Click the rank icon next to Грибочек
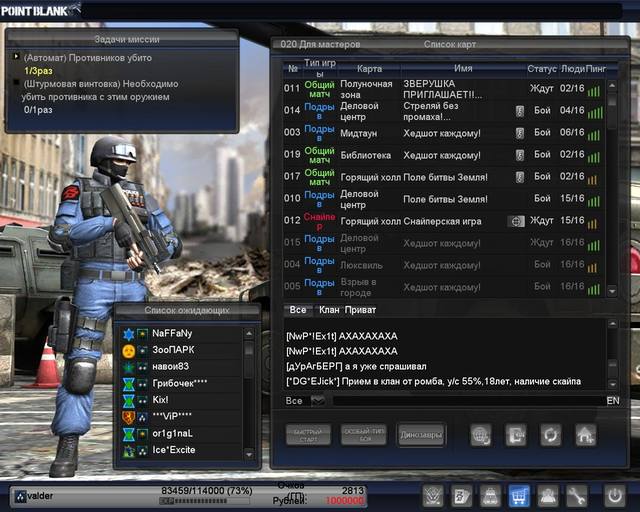The width and height of the screenshot is (640, 512). (129, 384)
